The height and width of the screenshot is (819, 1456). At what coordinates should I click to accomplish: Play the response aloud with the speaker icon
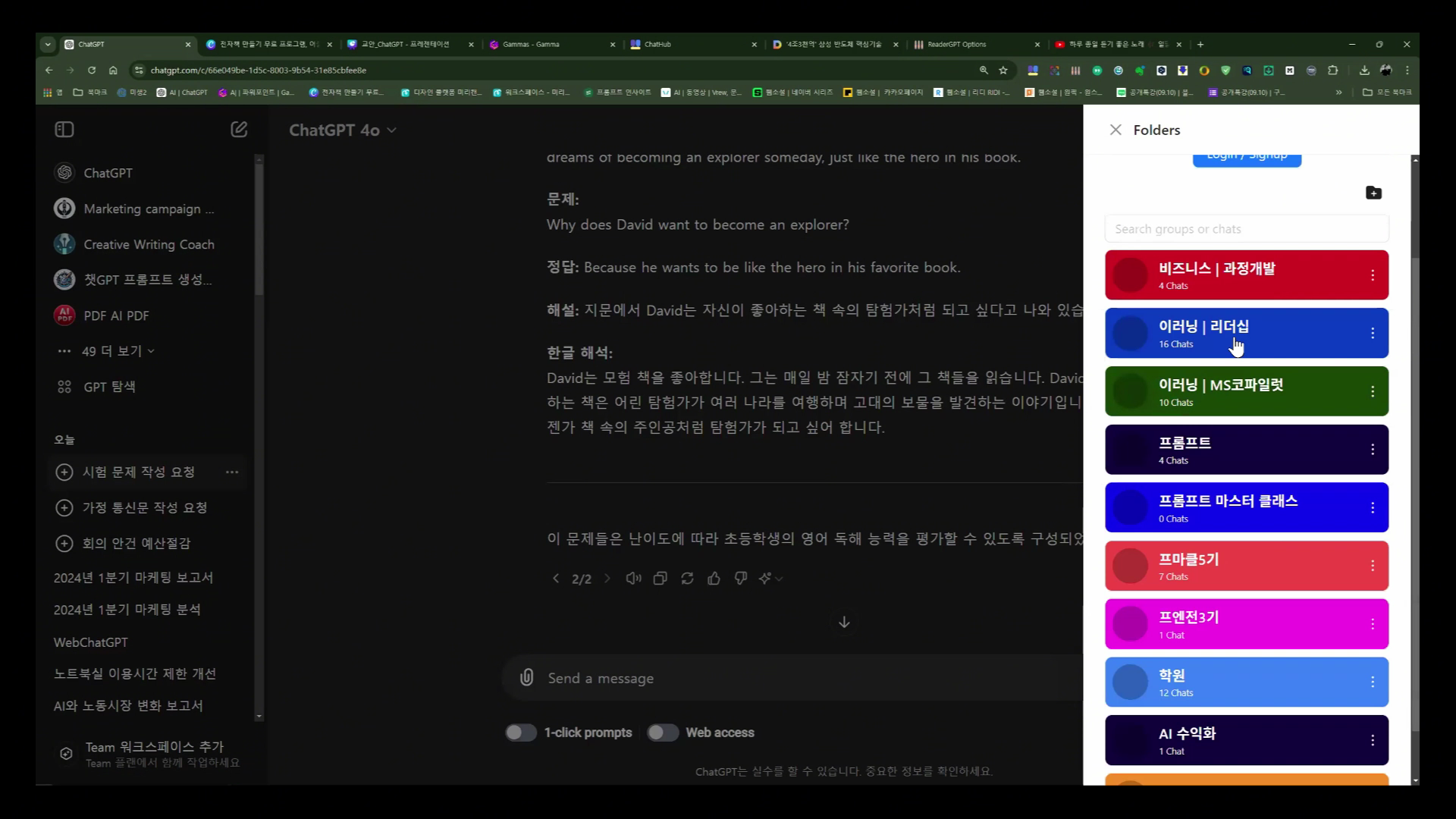633,578
